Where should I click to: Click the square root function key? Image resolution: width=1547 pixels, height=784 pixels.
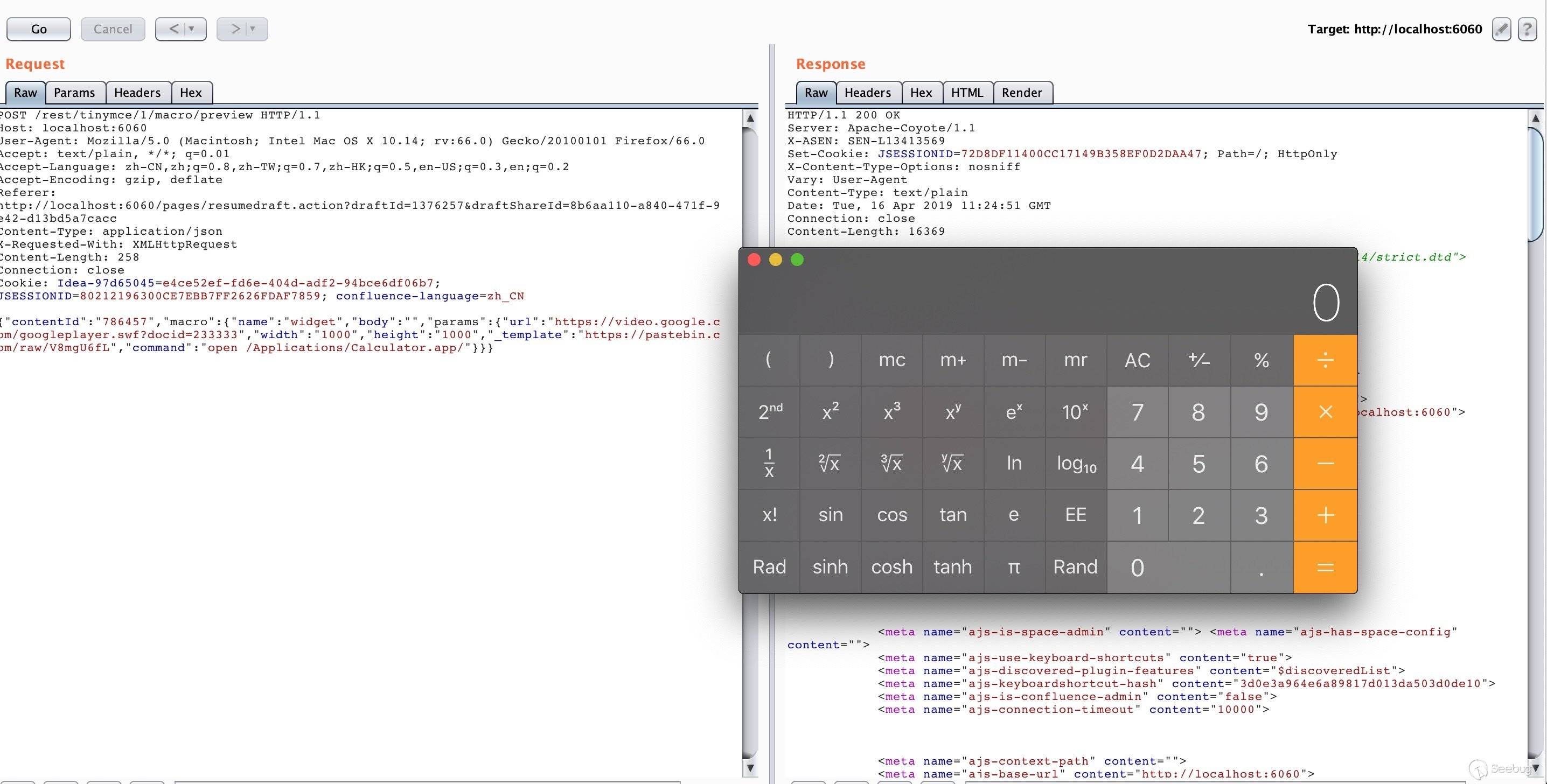830,464
